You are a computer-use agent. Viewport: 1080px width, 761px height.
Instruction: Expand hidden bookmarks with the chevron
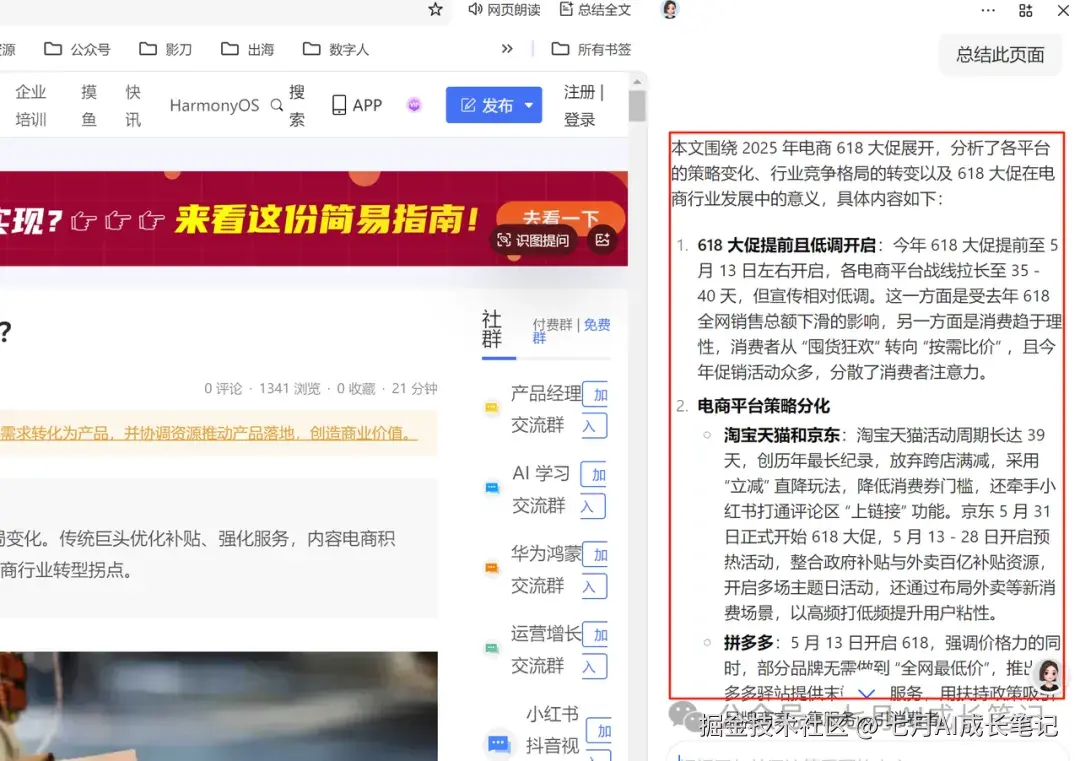coord(506,47)
